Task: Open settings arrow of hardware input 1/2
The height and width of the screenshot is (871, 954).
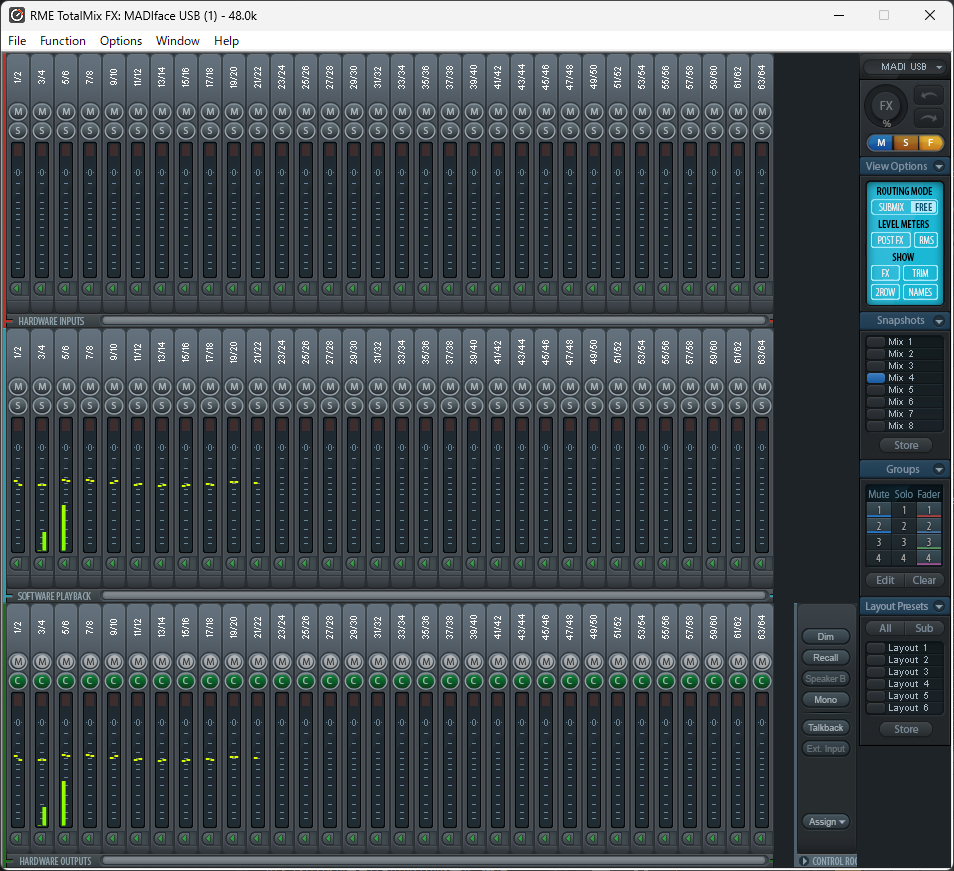Action: coord(16,288)
